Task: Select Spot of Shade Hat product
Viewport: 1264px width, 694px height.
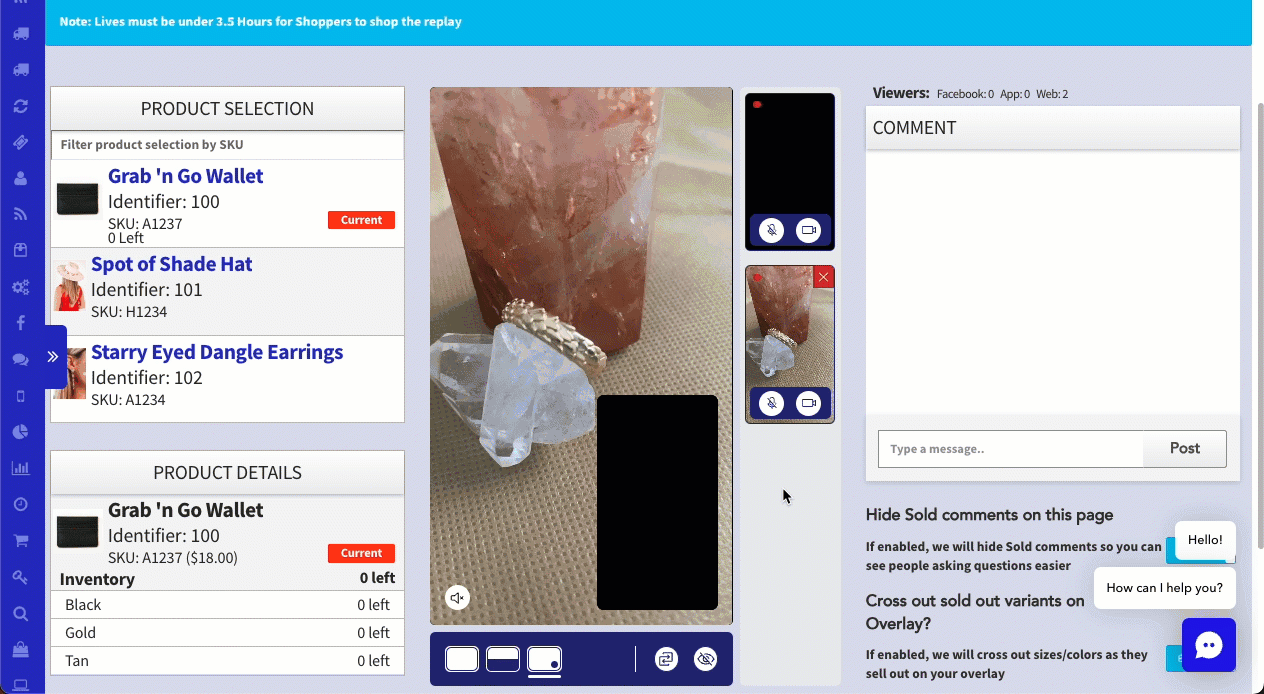Action: point(171,265)
